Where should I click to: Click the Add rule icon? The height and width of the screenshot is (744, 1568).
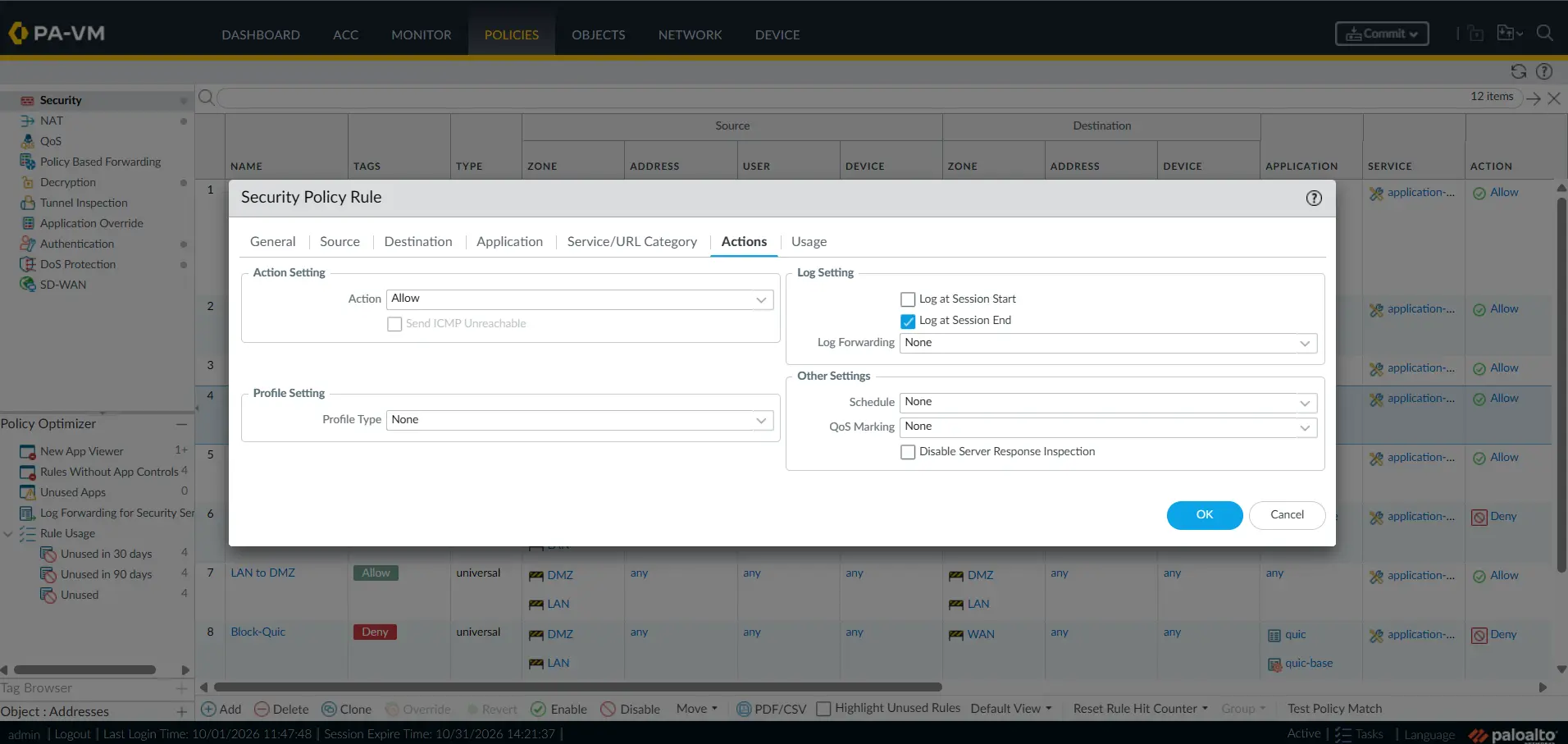[x=208, y=709]
